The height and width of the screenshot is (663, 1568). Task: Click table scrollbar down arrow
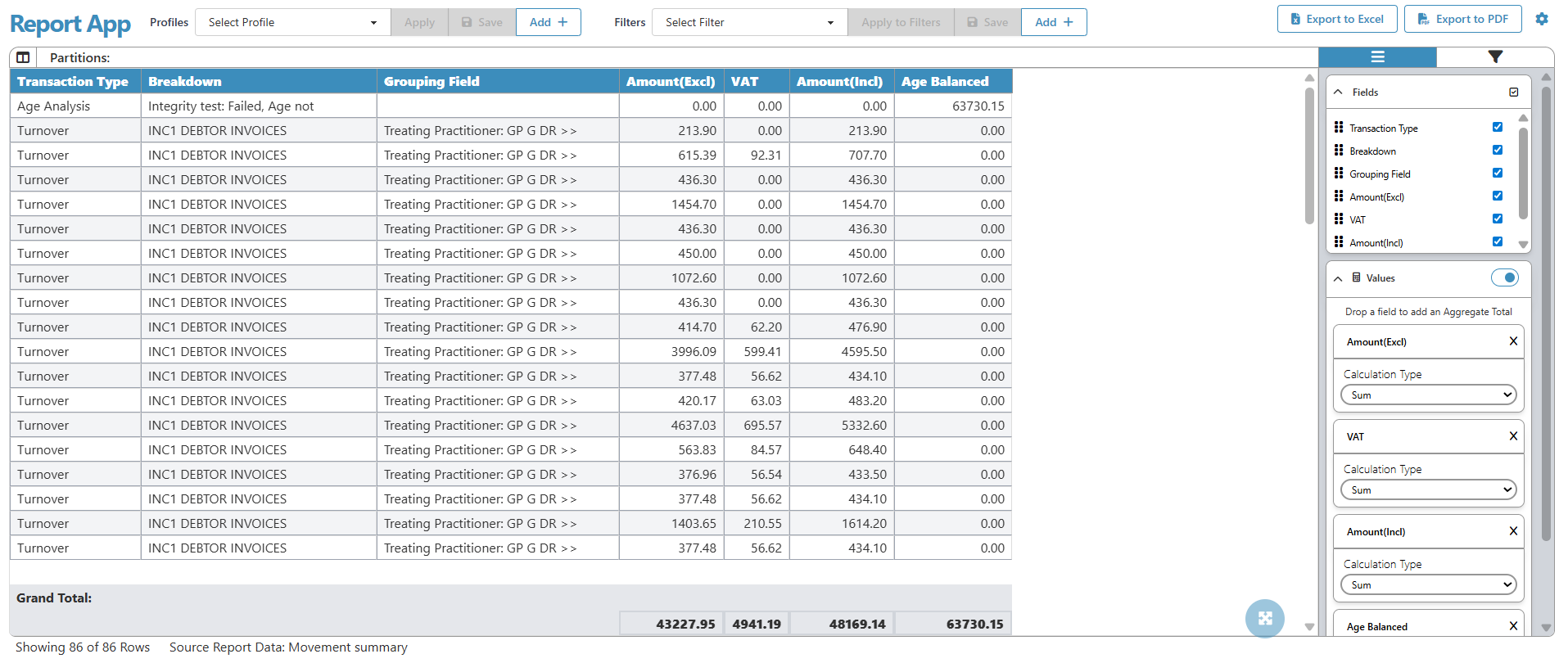point(1309,627)
